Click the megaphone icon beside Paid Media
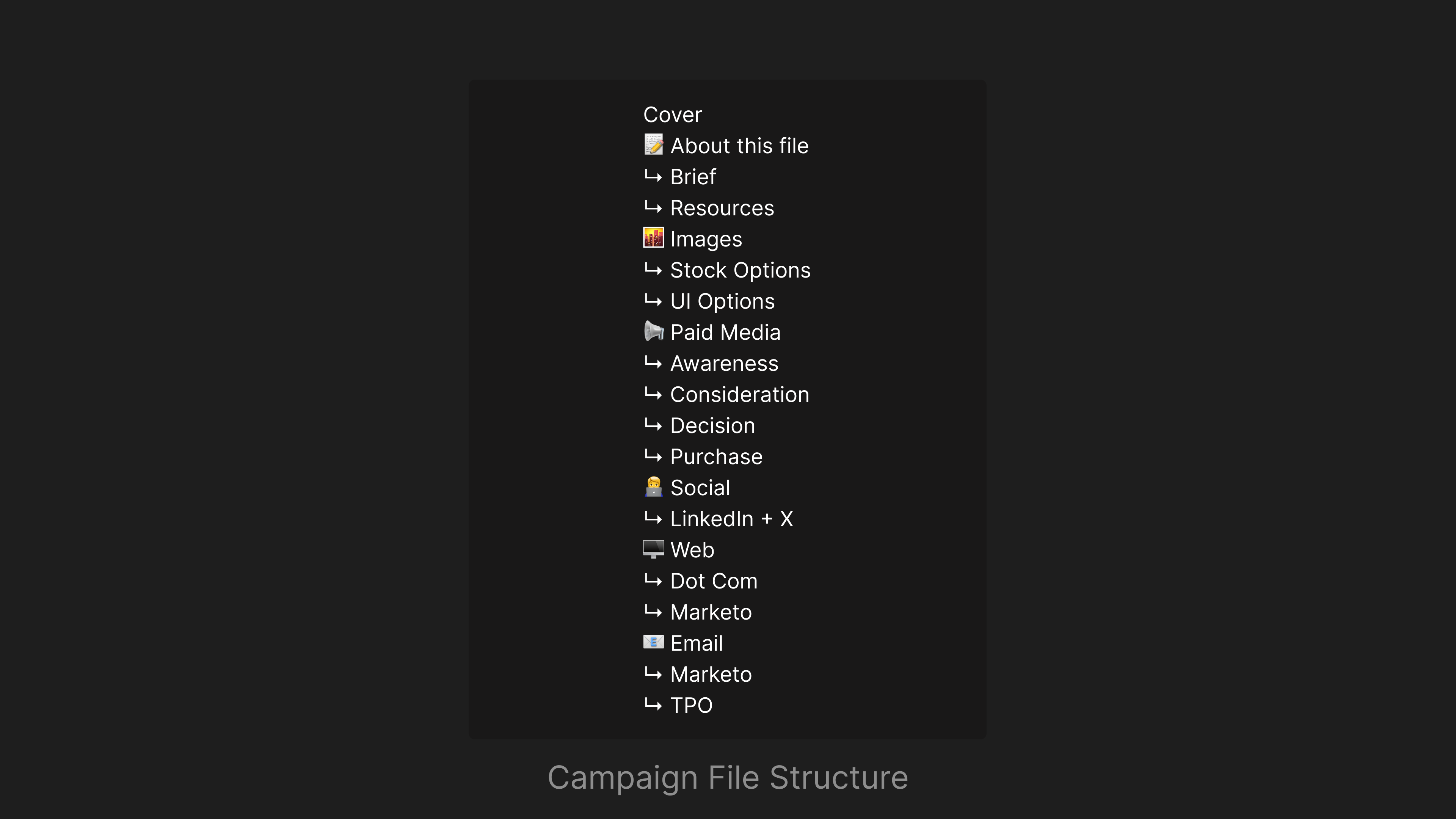This screenshot has height=819, width=1456. [653, 332]
